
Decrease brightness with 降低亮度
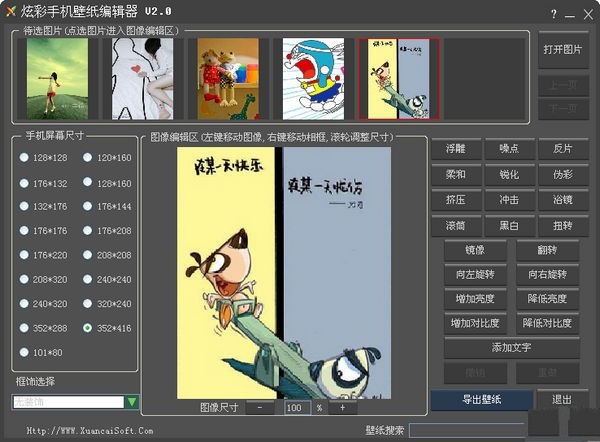pyautogui.click(x=547, y=299)
